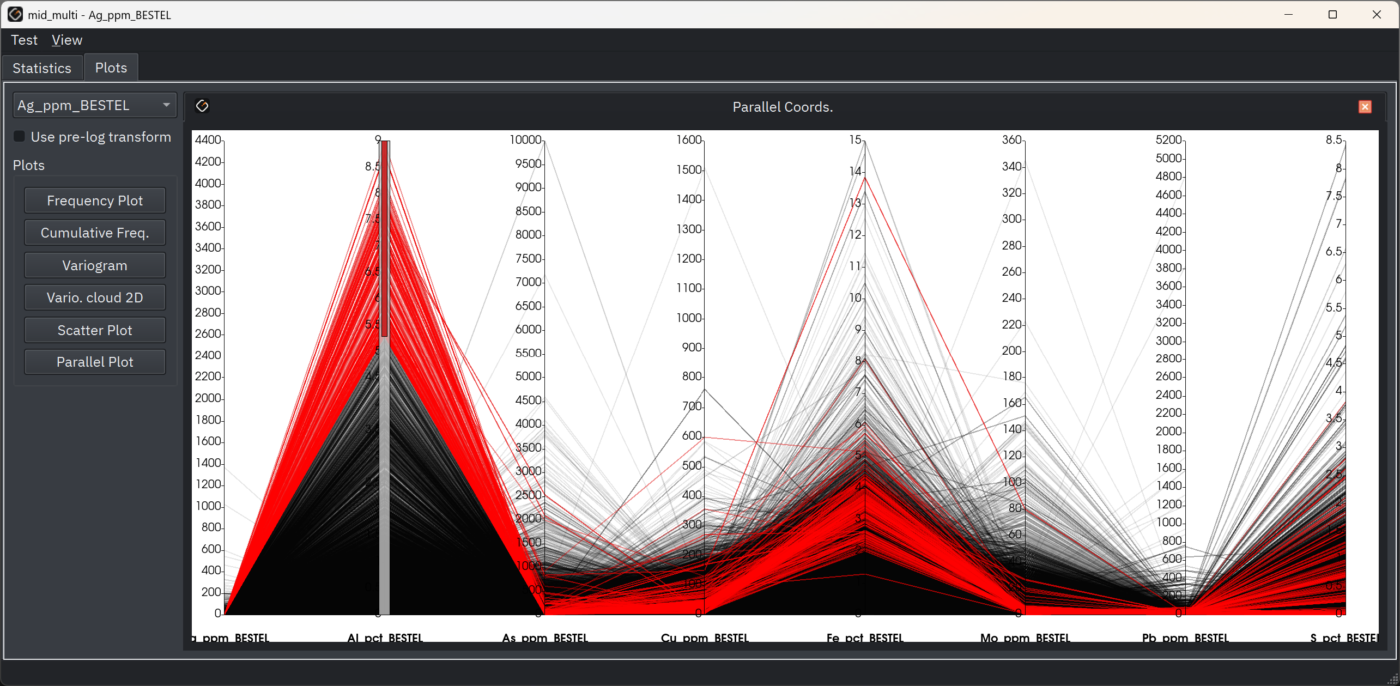This screenshot has width=1400, height=686.
Task: Open the Parallel Plot
Action: (95, 362)
